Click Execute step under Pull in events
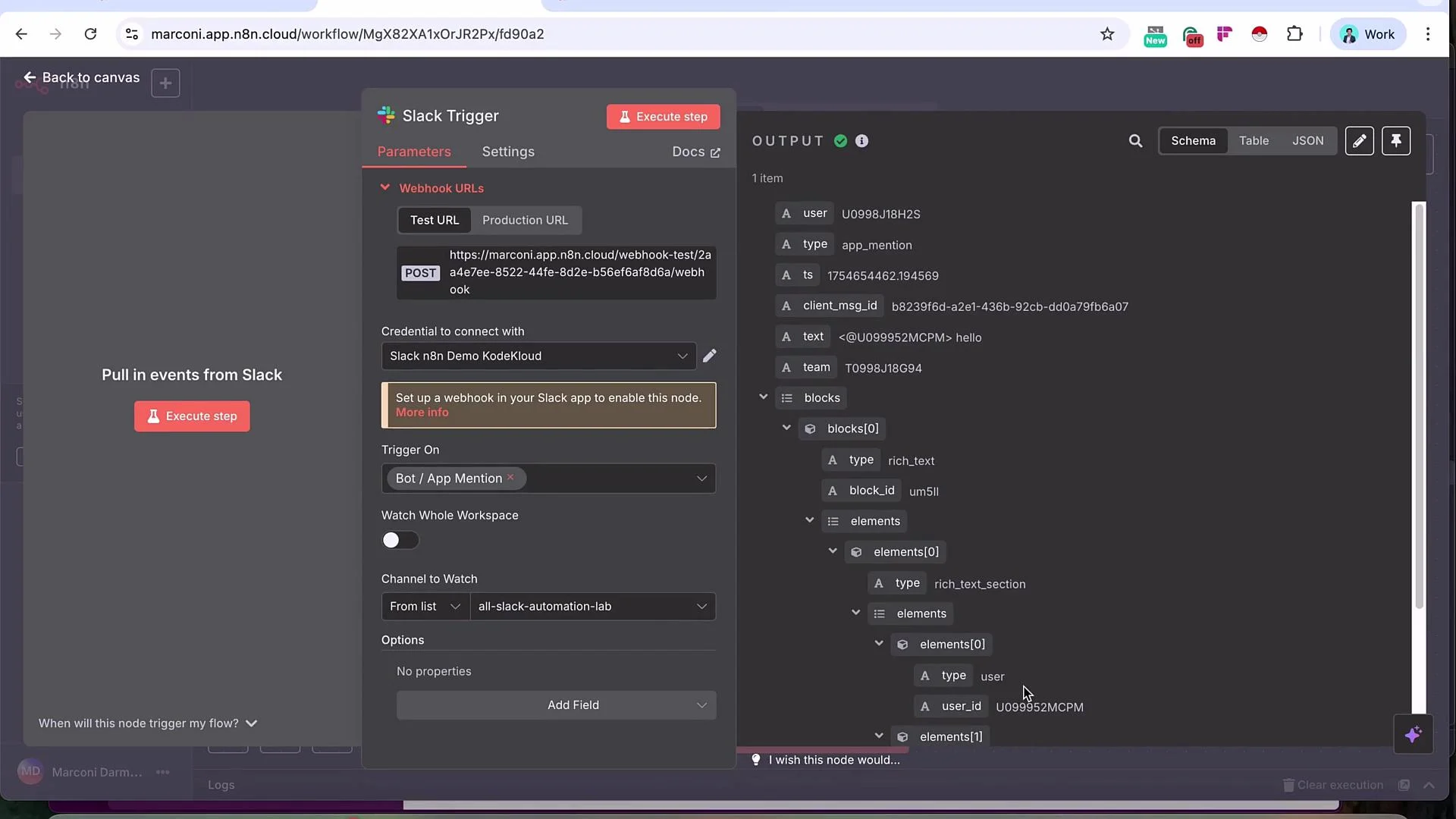 coord(192,416)
